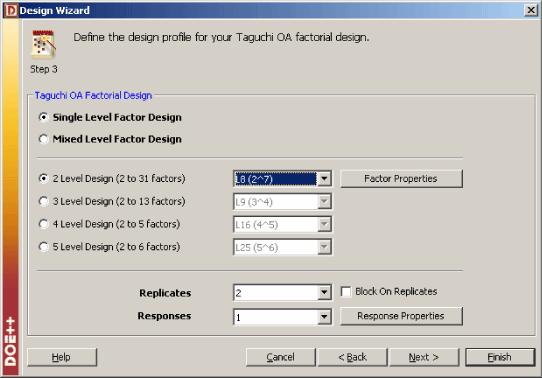This screenshot has height=378, width=542.
Task: Click the Responses value field
Action: click(276, 317)
